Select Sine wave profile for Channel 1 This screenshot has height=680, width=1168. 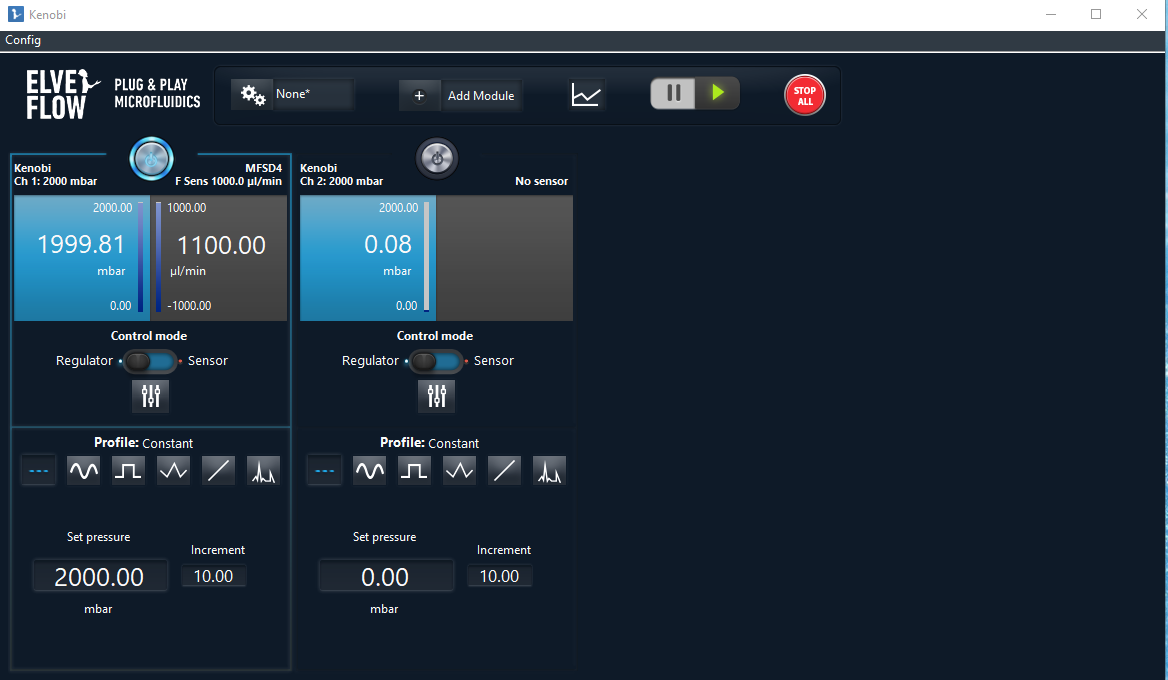(x=83, y=471)
